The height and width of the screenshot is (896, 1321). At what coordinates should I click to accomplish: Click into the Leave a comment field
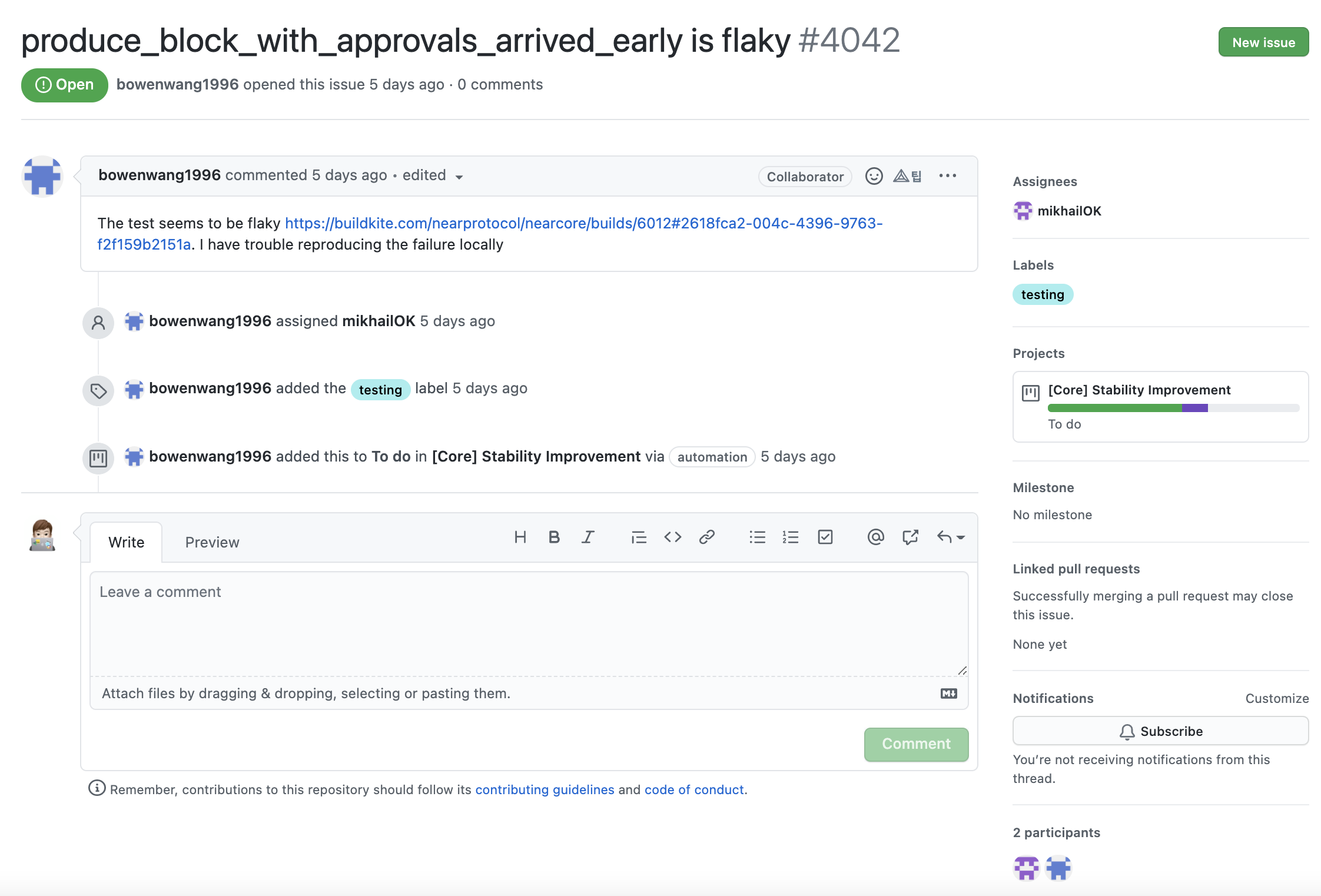tap(529, 624)
